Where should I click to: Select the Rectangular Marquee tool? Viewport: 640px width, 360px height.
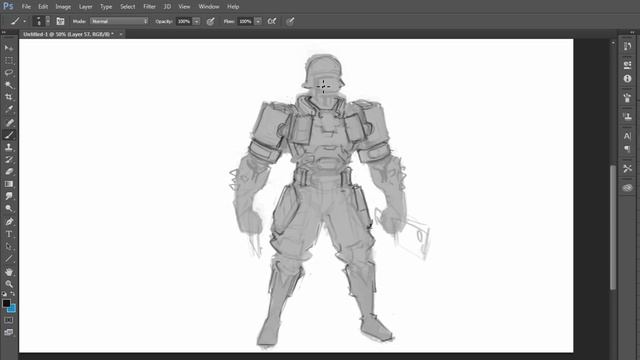coord(9,60)
